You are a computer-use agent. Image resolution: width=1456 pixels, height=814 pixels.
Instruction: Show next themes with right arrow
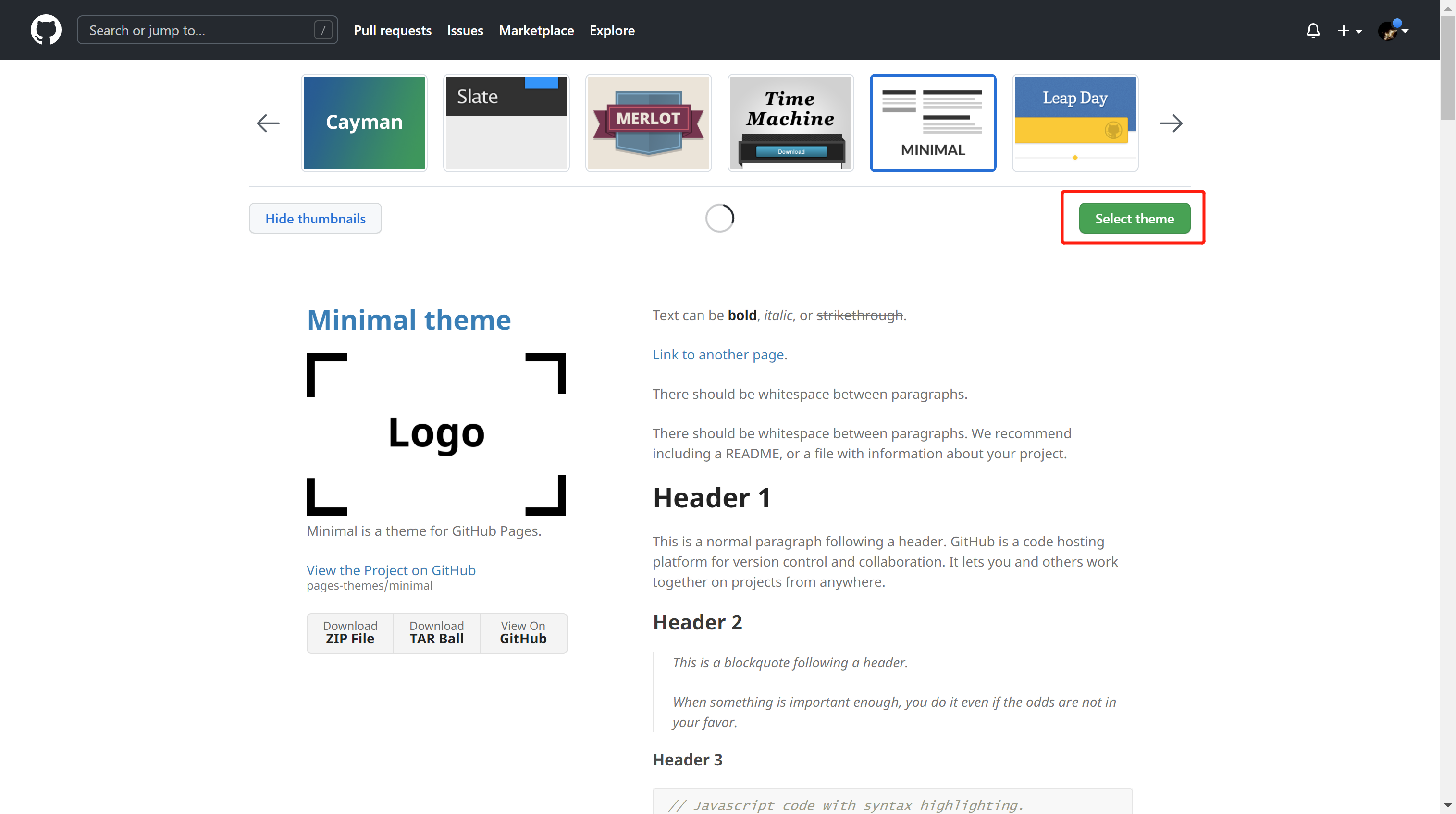coord(1171,123)
